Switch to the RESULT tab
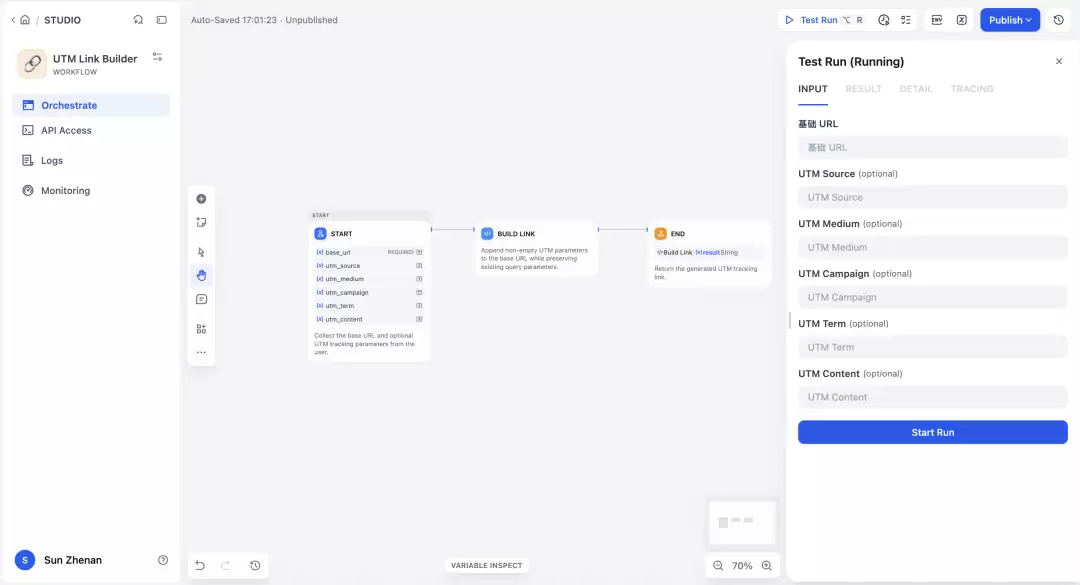1080x585 pixels. 863,89
